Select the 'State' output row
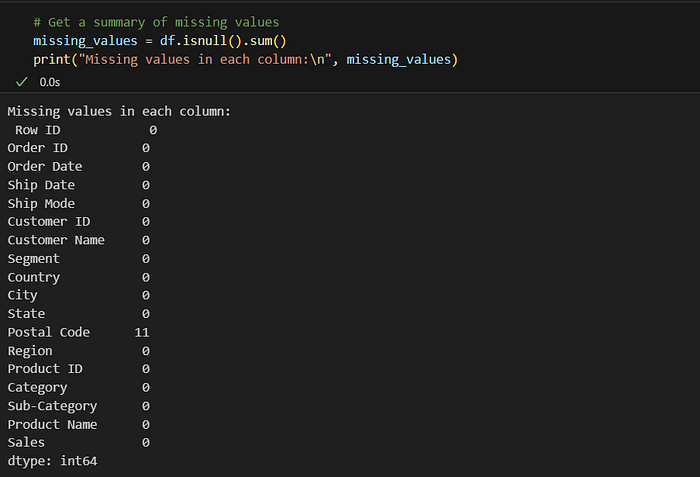 coord(79,314)
